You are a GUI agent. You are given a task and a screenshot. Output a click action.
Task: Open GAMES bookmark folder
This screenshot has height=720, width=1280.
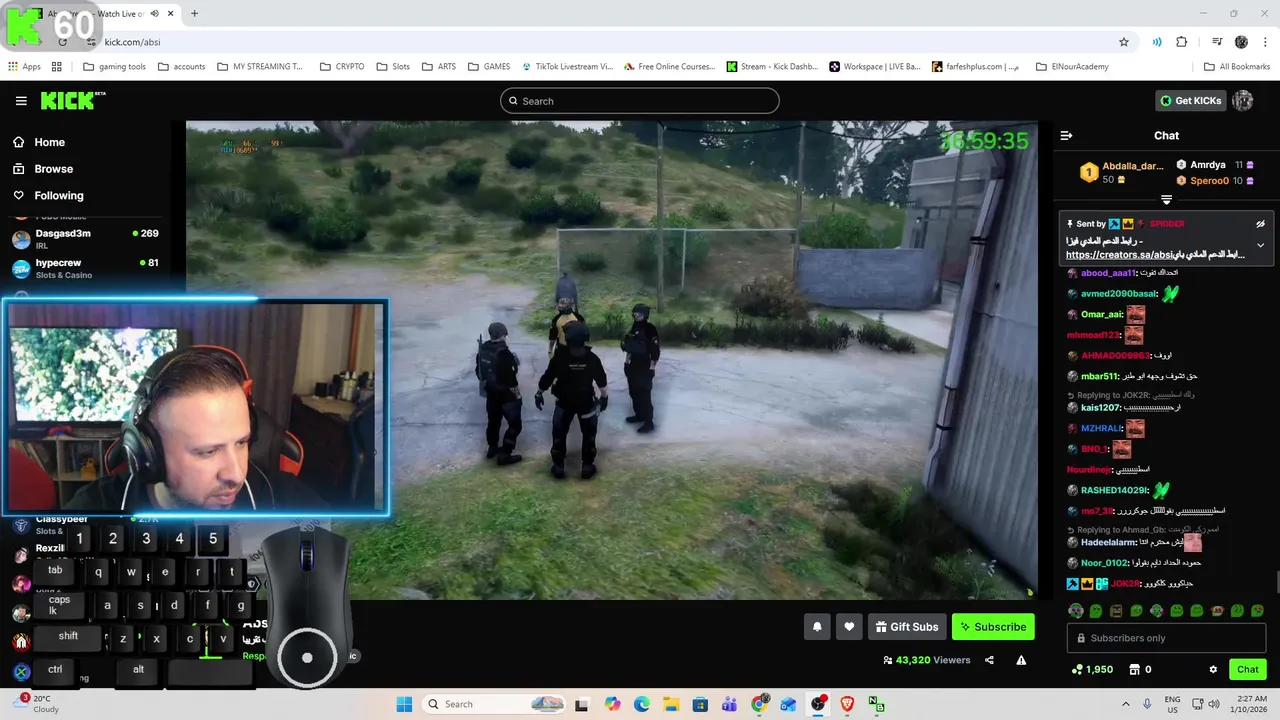(489, 67)
